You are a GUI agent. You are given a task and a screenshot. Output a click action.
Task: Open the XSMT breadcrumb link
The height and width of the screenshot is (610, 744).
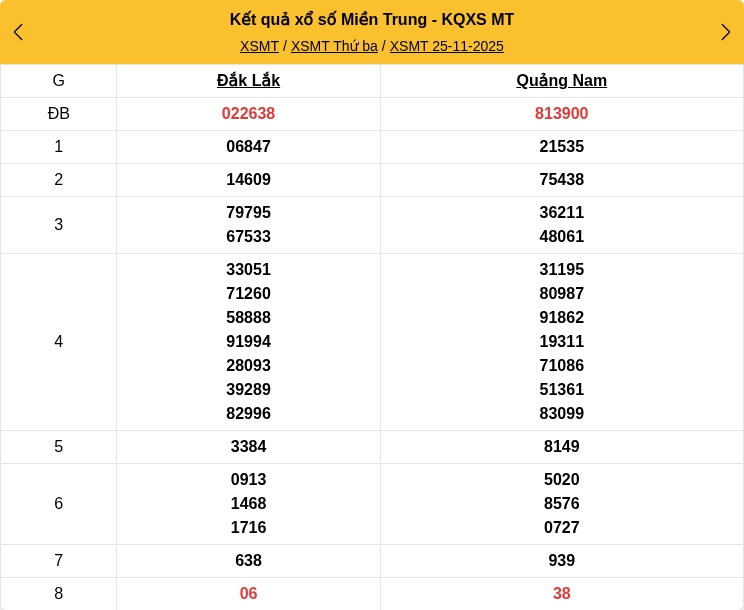(259, 46)
